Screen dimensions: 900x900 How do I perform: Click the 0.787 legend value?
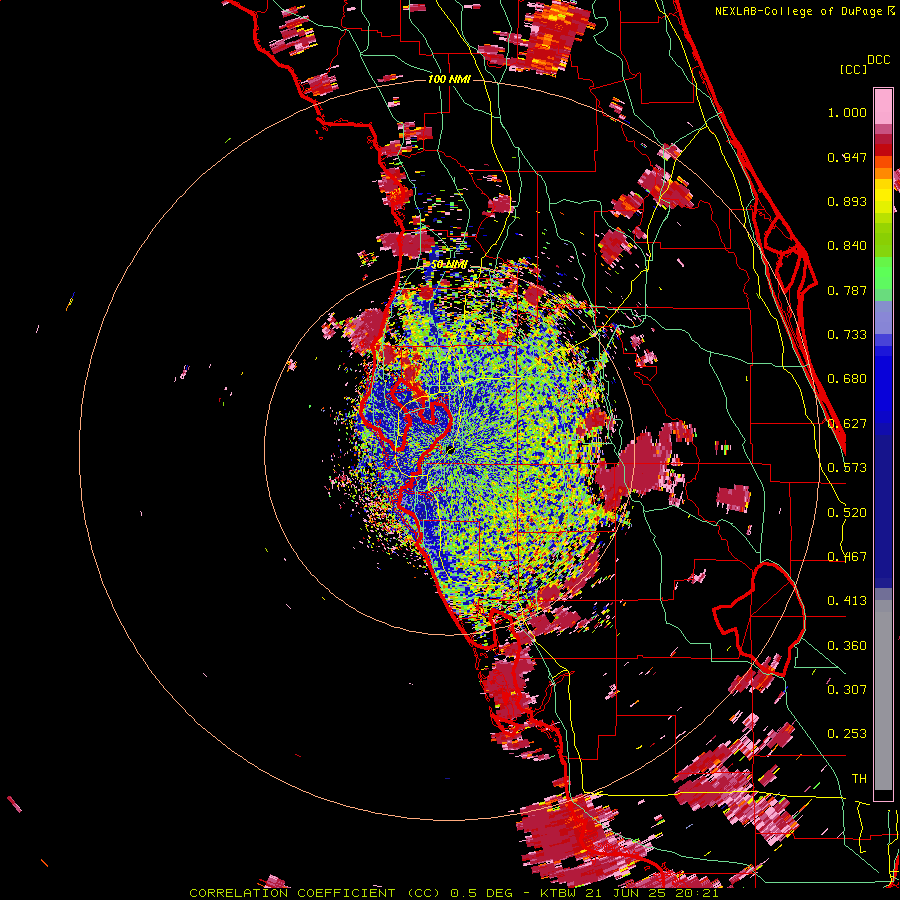(x=847, y=290)
